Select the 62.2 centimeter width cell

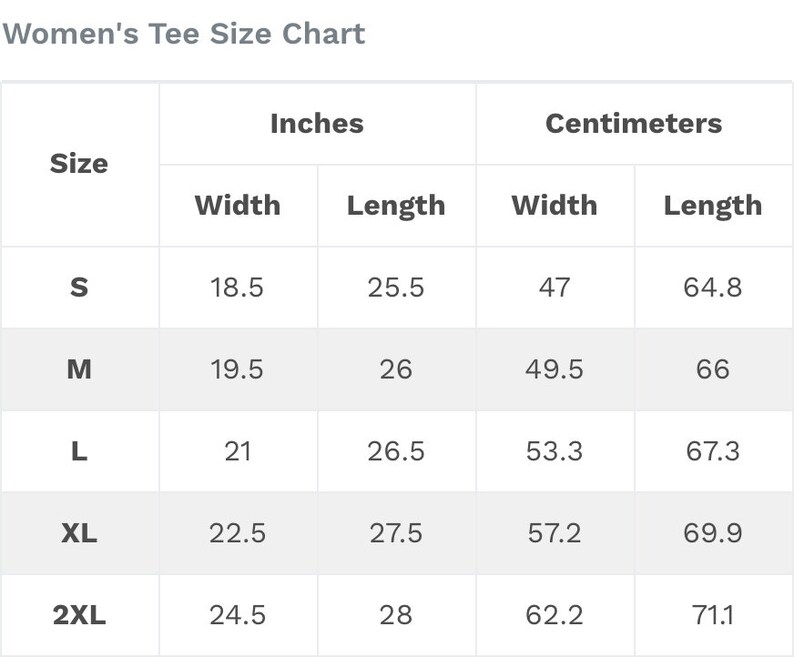pyautogui.click(x=554, y=615)
